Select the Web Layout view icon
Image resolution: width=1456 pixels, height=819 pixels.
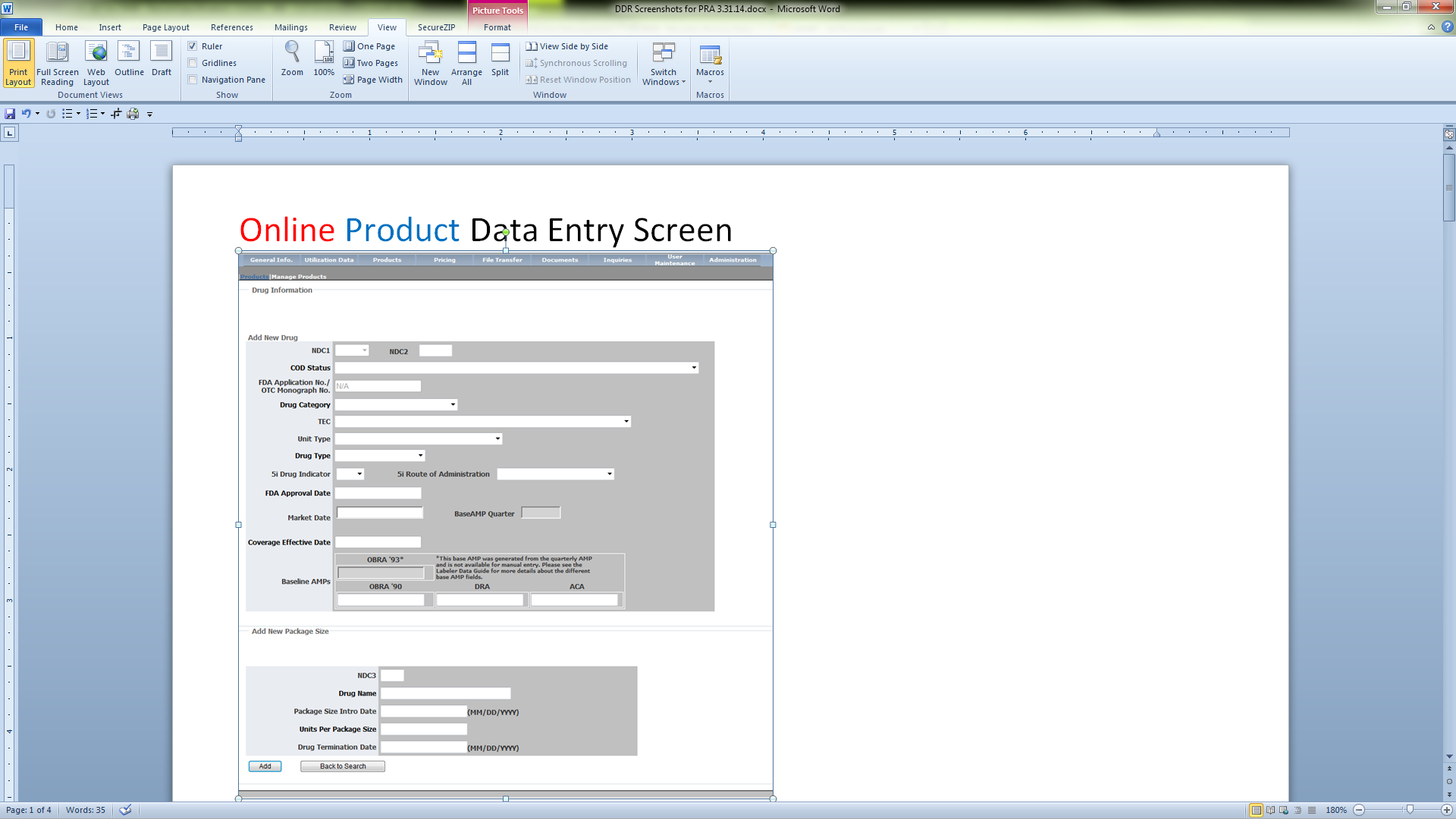96,62
